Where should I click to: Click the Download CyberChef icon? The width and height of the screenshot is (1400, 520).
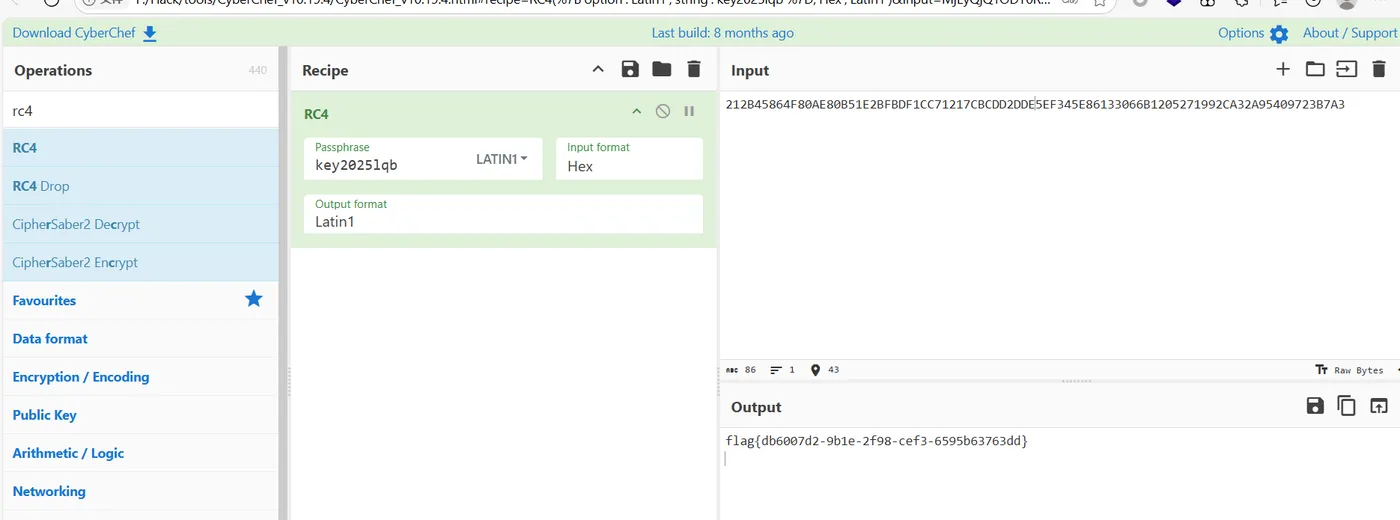tap(150, 34)
